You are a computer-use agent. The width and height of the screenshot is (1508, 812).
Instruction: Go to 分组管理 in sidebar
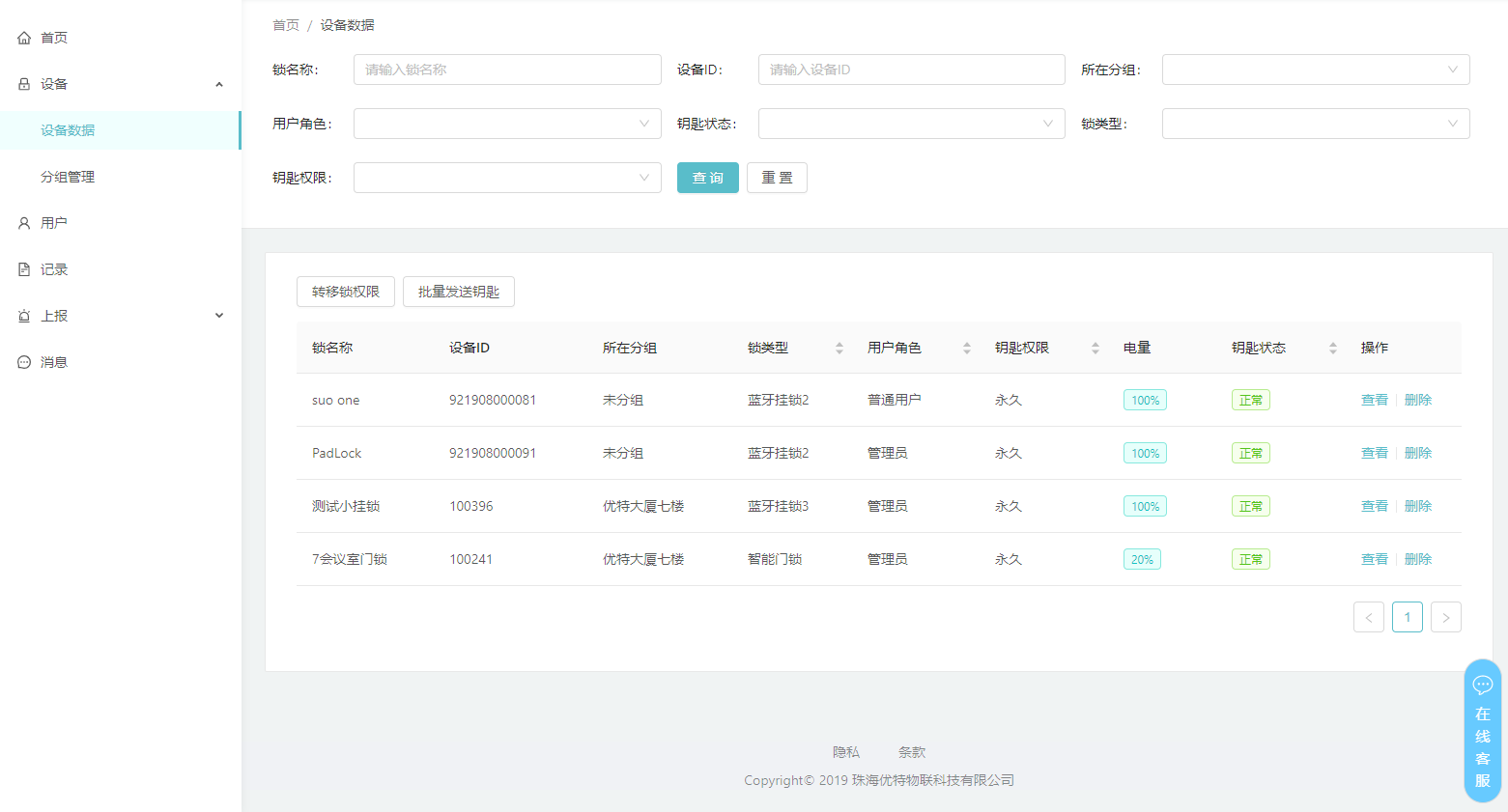[68, 177]
